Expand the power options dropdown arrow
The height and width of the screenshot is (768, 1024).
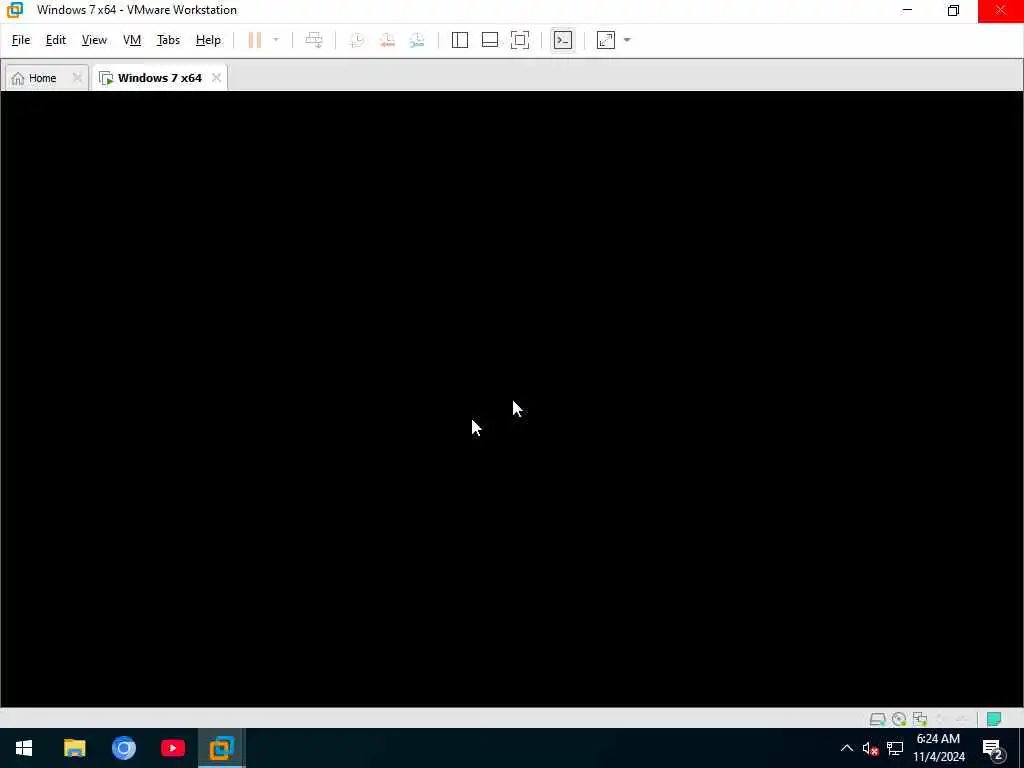[276, 40]
